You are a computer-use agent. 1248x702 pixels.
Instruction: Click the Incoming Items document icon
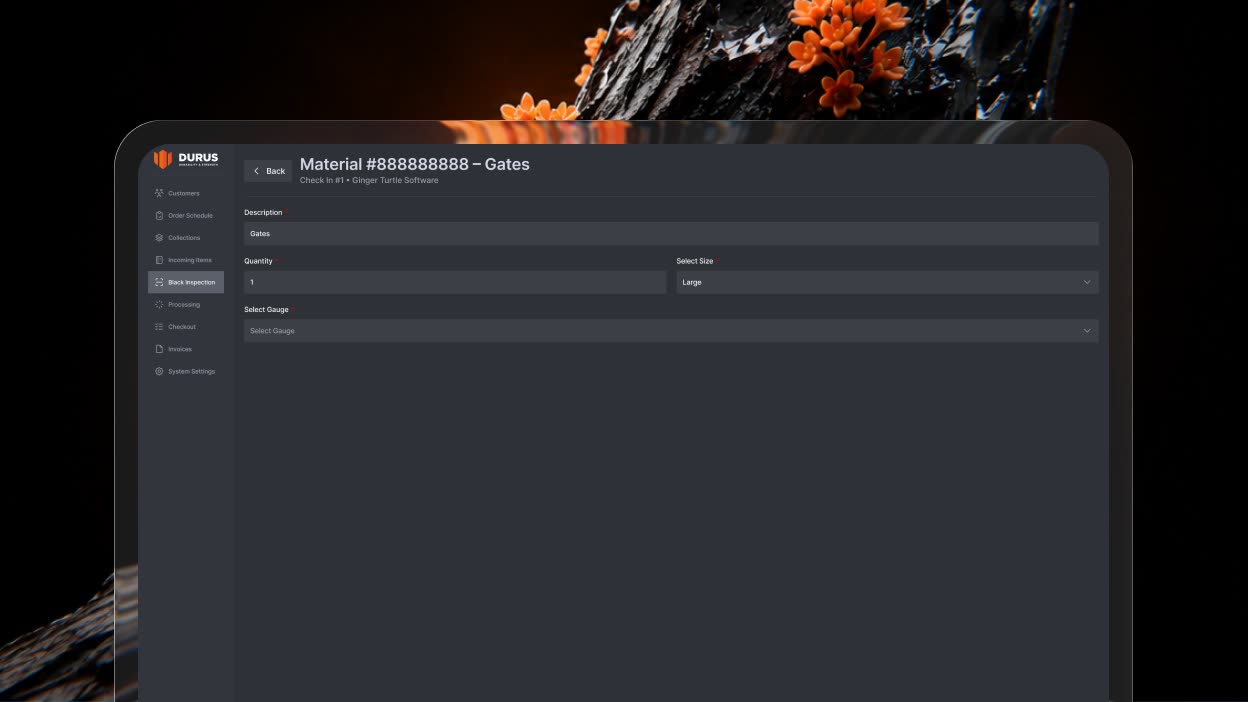tap(159, 260)
